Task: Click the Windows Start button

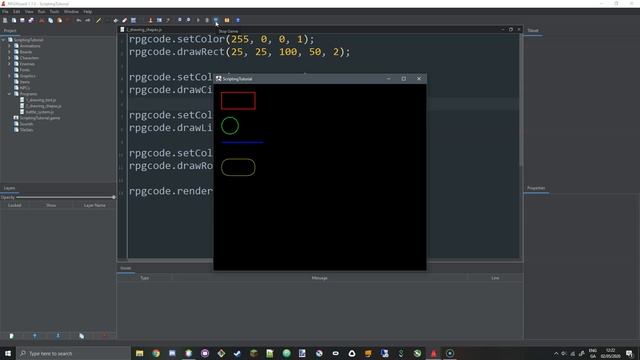Action: 8,353
